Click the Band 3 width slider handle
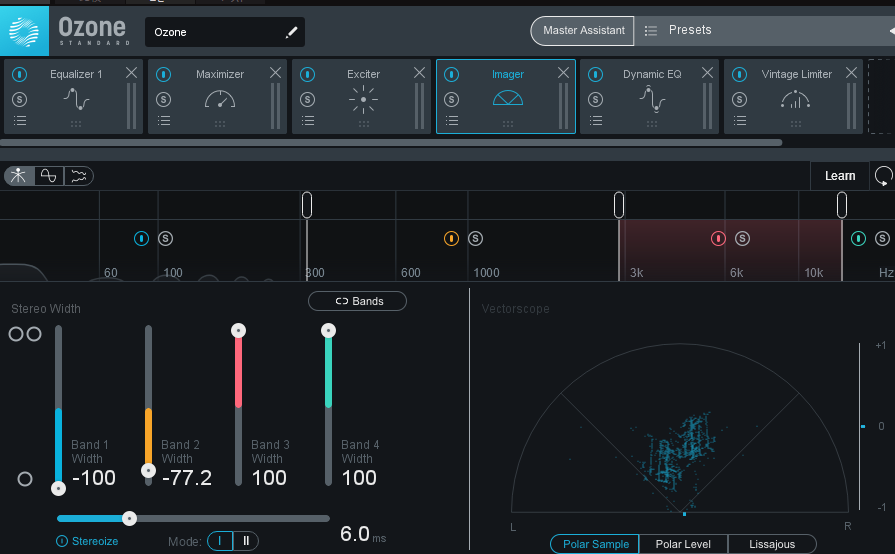The image size is (895, 554). click(238, 330)
